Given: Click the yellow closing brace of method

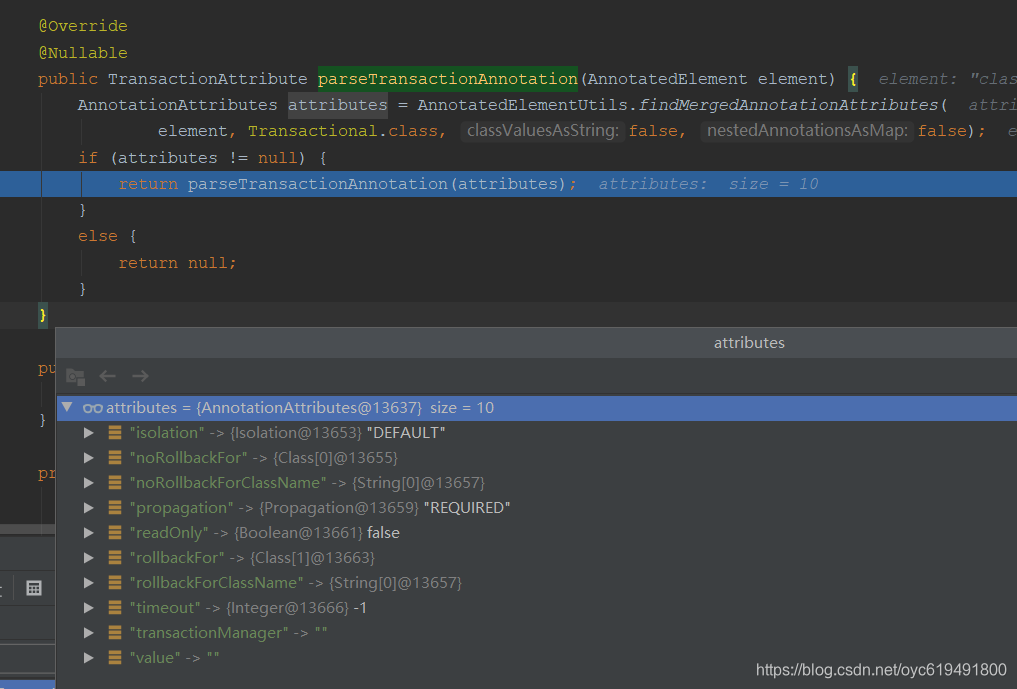Looking at the screenshot, I should tap(43, 315).
